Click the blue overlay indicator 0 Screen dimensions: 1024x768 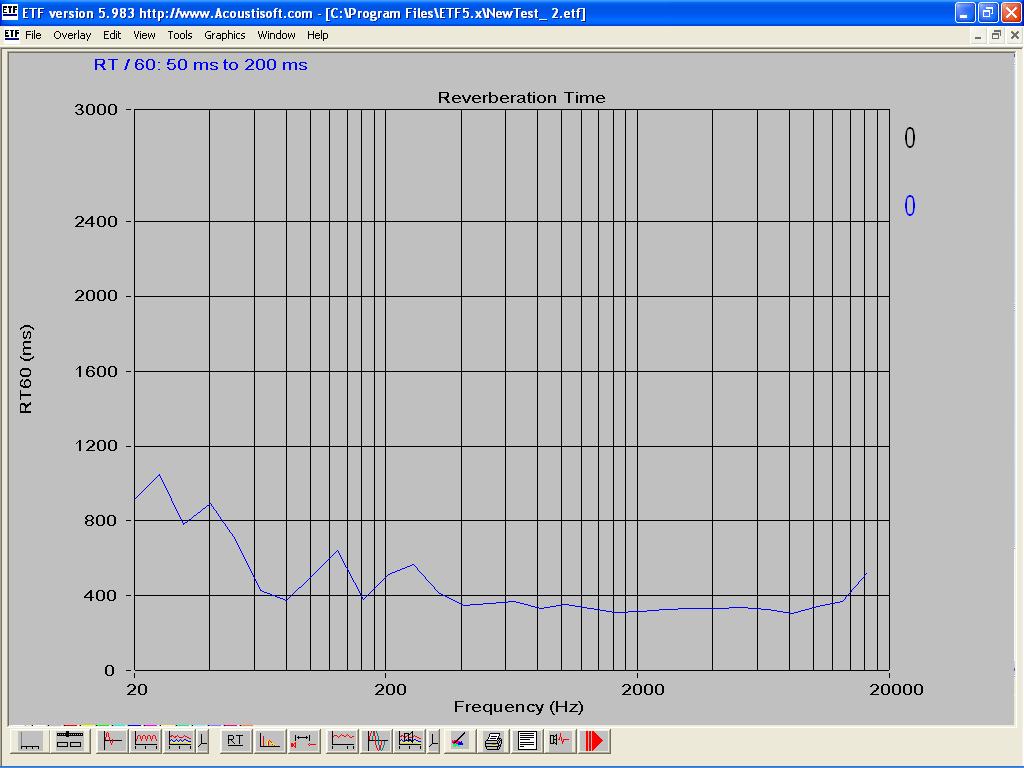(x=910, y=206)
